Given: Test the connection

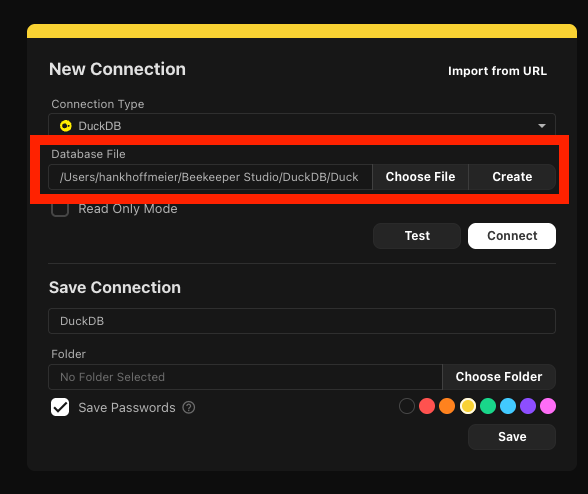Looking at the screenshot, I should 417,236.
